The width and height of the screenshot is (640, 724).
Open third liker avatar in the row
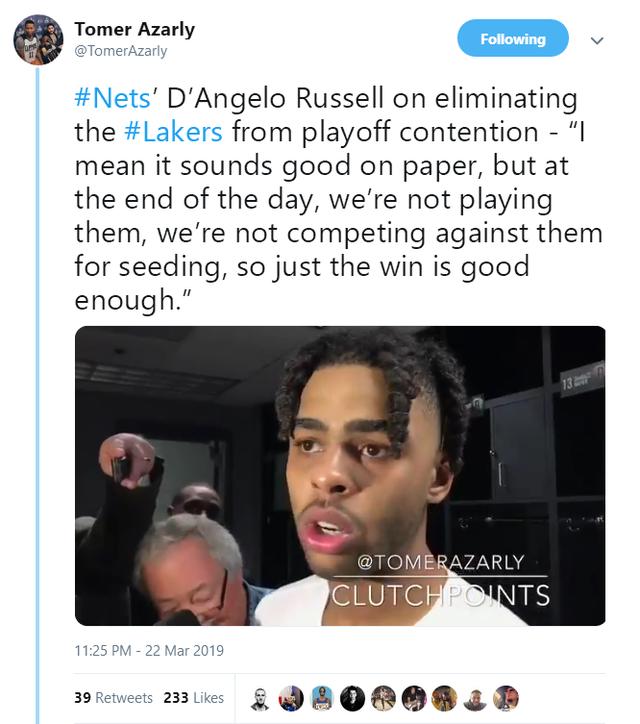322,698
